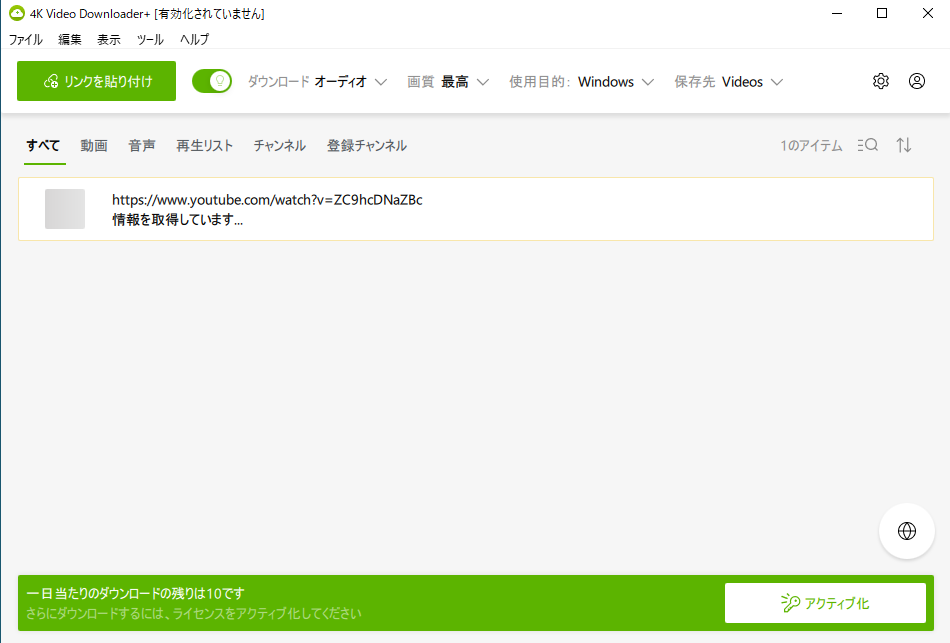Open the ツール menu
This screenshot has height=643, width=950.
150,39
